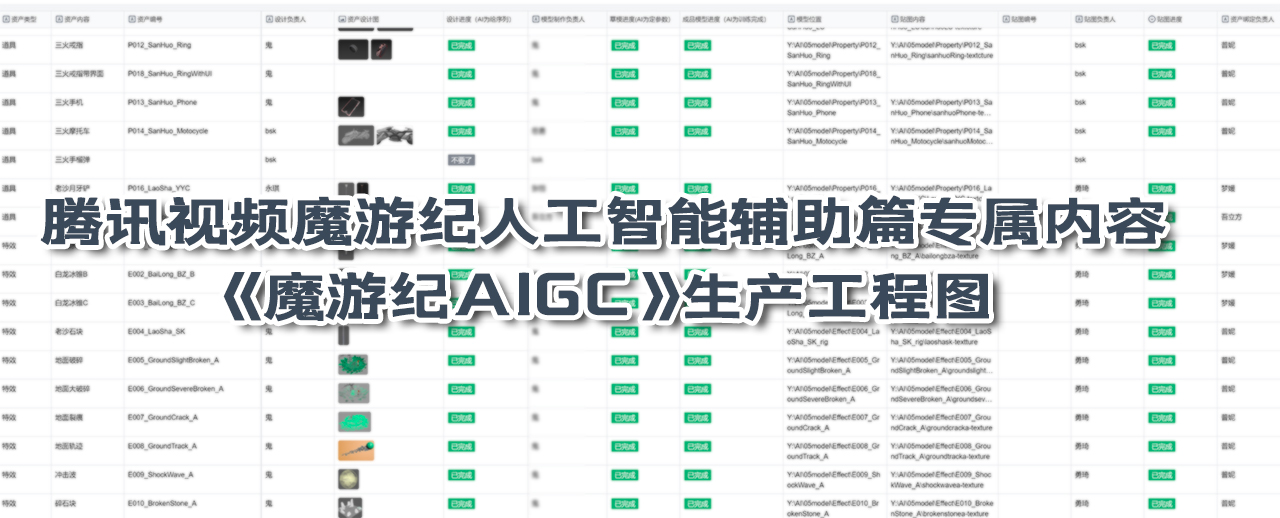Click the image-type icon beside 资产设计图 header

(342, 19)
